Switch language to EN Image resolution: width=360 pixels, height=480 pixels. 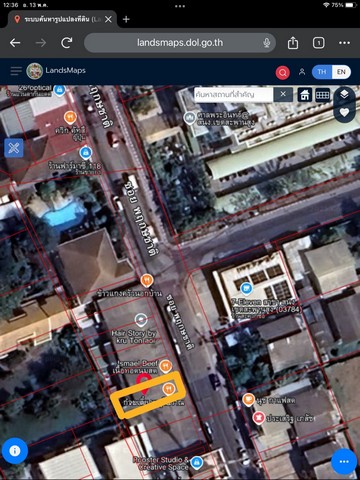[341, 72]
